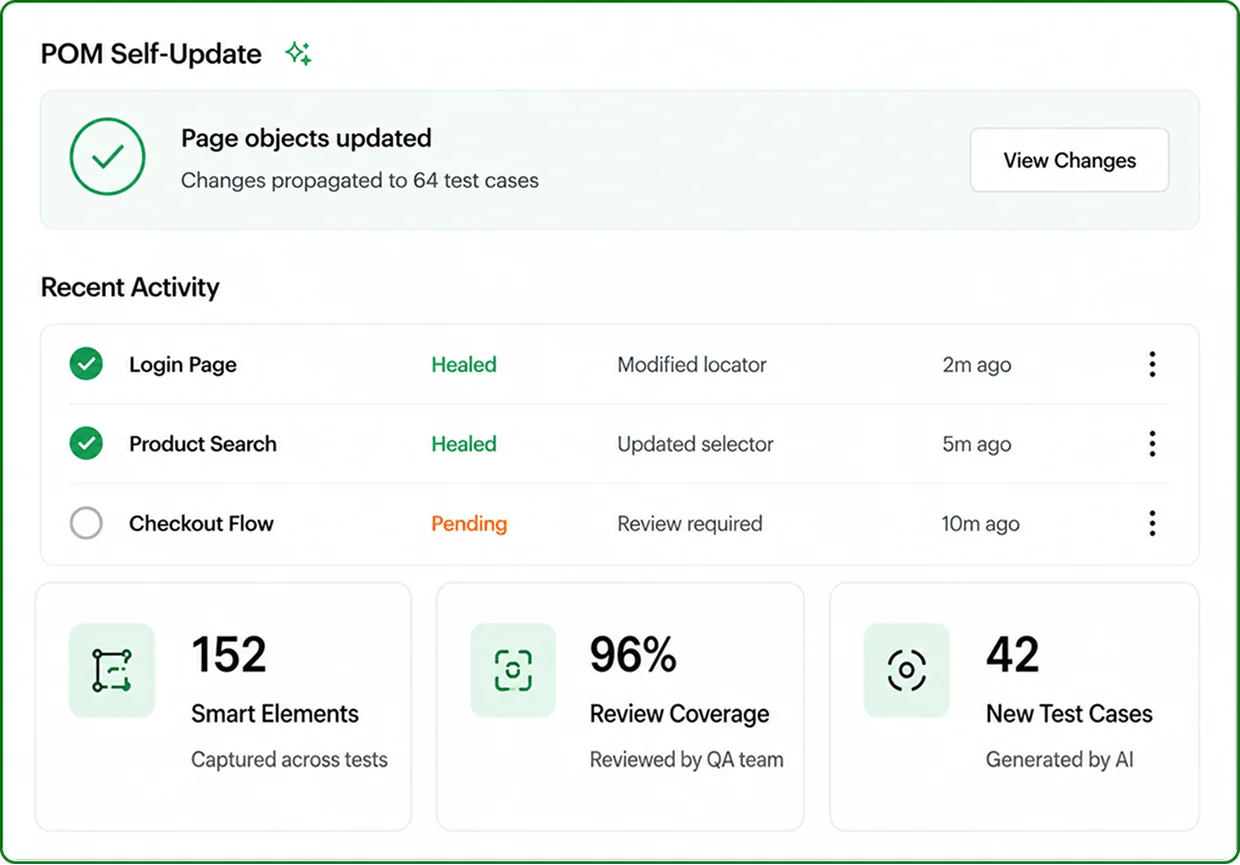Click the Generated by AI caption
This screenshot has width=1240, height=865.
pyautogui.click(x=1060, y=760)
